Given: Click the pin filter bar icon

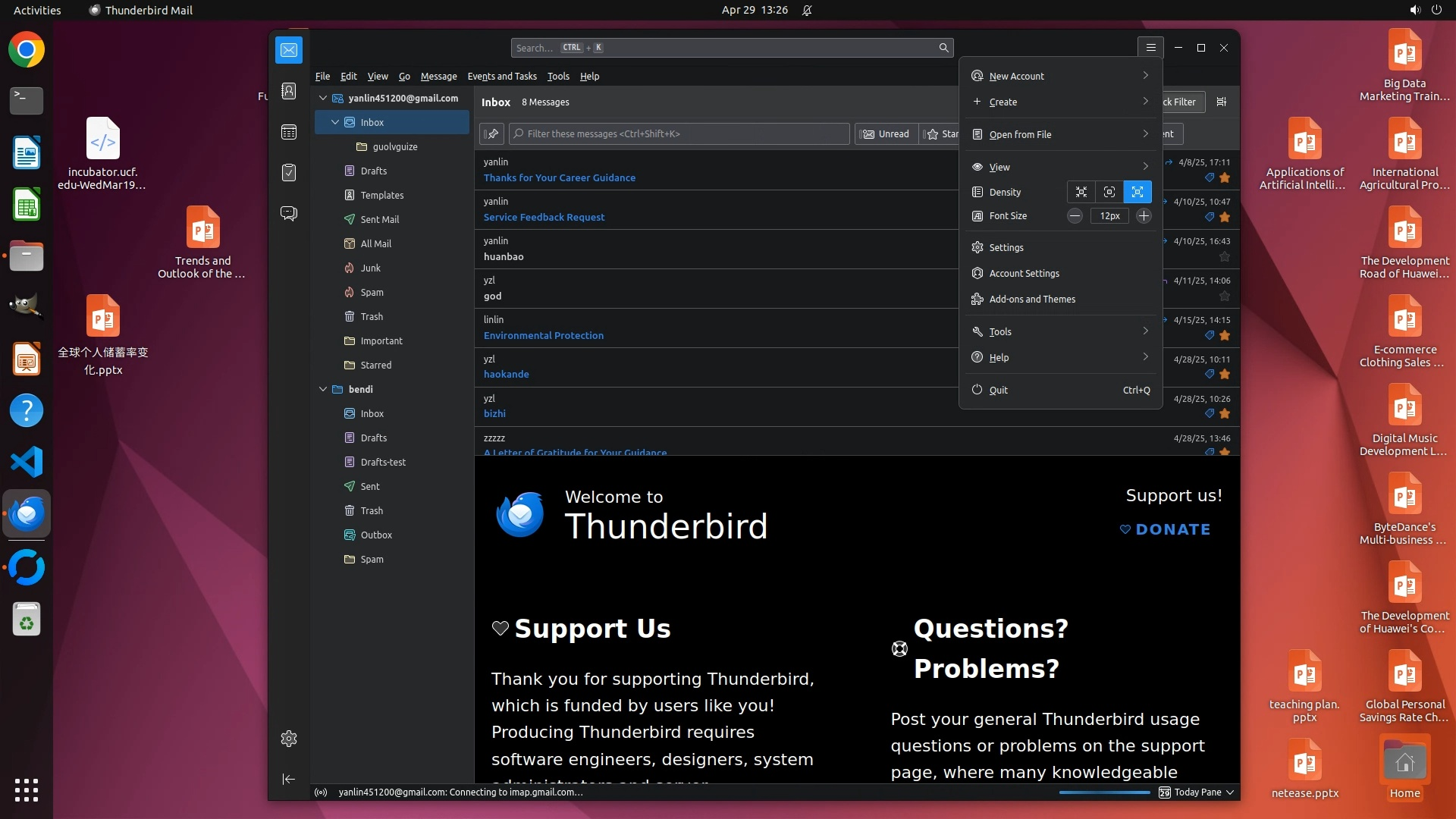Looking at the screenshot, I should (492, 134).
